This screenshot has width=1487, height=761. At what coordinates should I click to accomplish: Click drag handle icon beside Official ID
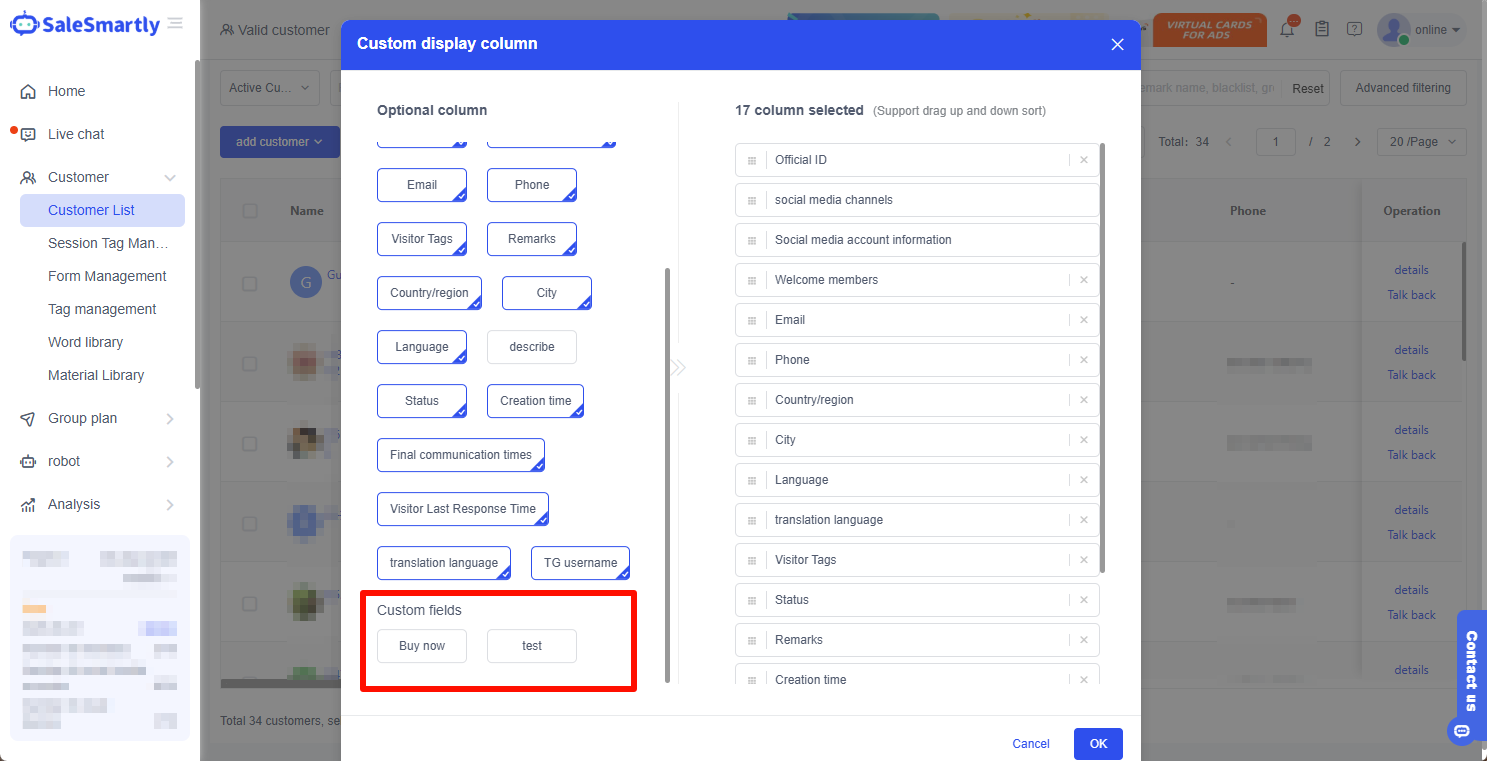(752, 160)
